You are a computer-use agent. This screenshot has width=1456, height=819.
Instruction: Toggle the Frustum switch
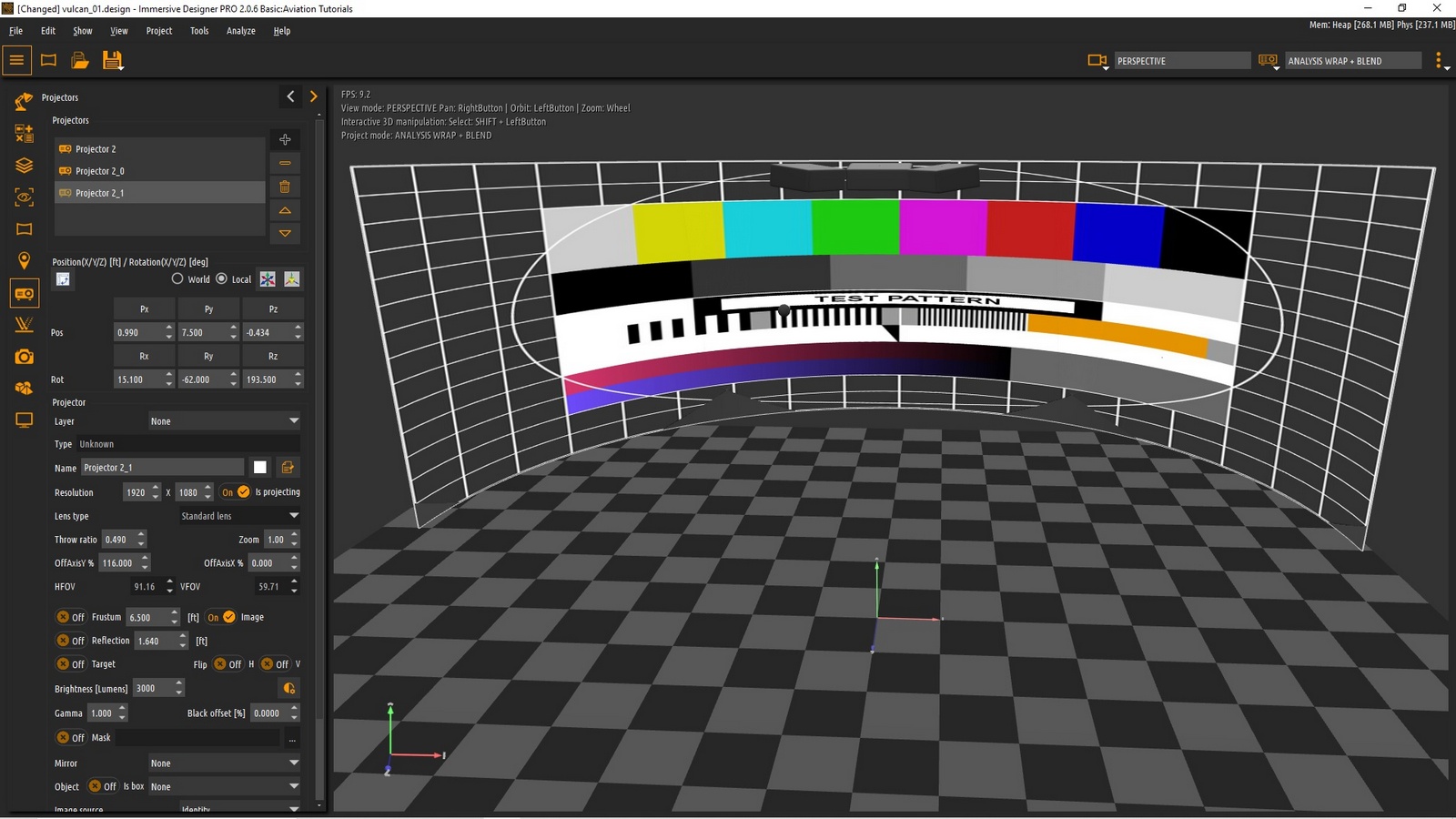70,617
